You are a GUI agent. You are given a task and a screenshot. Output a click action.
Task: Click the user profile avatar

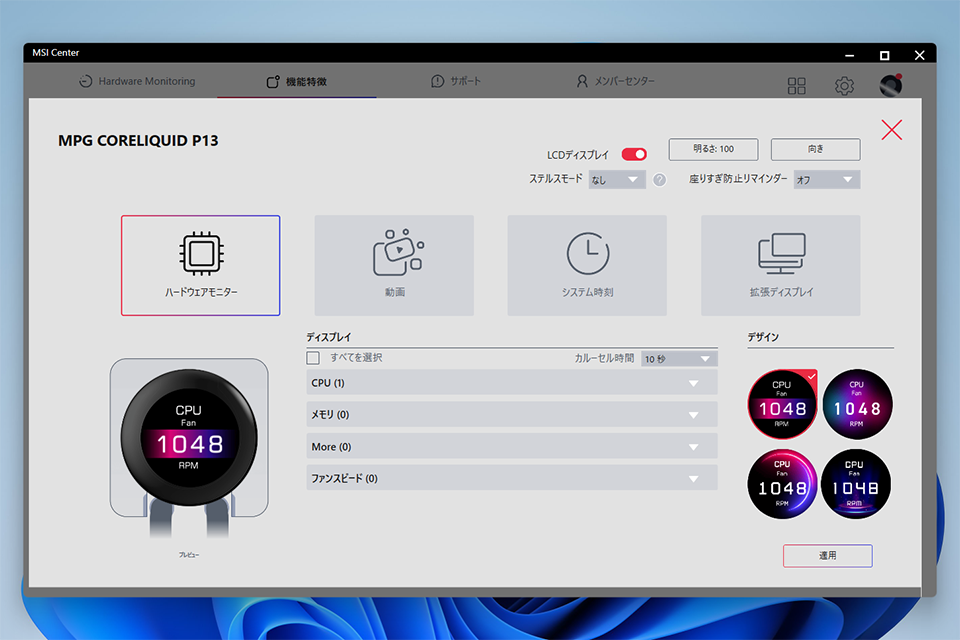(x=891, y=85)
